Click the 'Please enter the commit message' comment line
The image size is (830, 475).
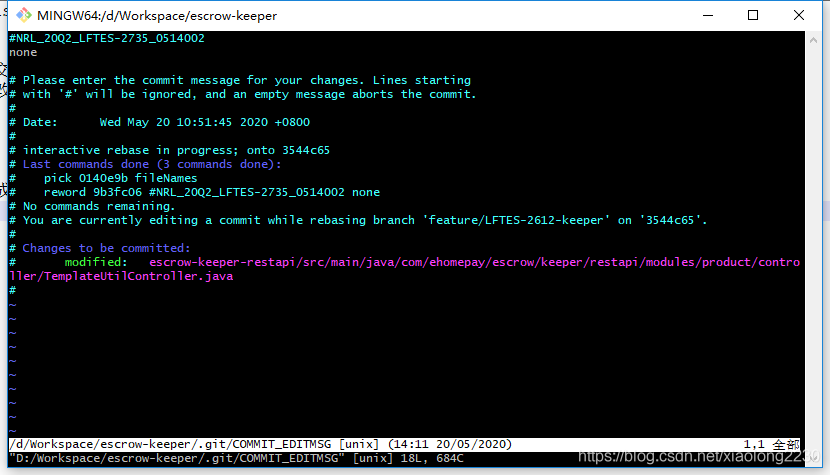(x=240, y=80)
